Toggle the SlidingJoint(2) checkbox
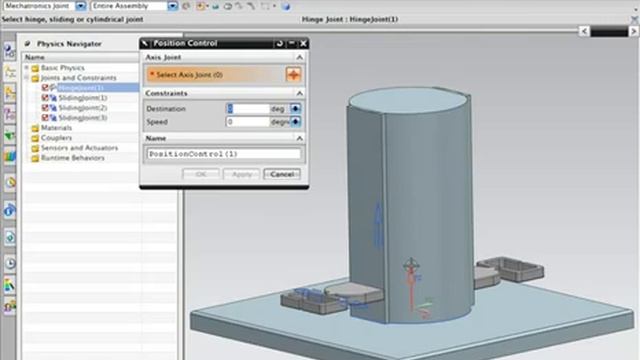640x360 pixels. 45,108
